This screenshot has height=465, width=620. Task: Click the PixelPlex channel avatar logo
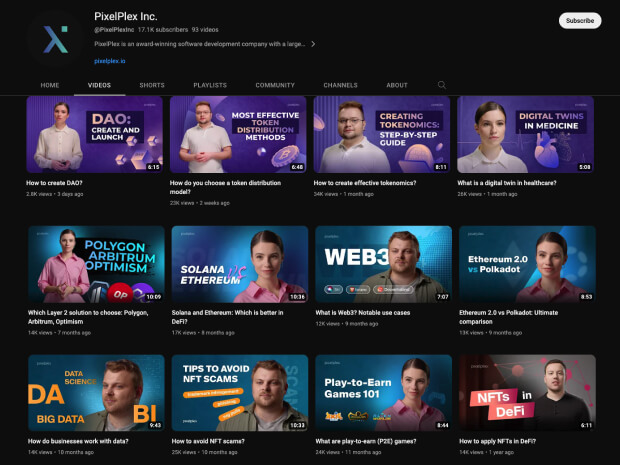pos(55,39)
